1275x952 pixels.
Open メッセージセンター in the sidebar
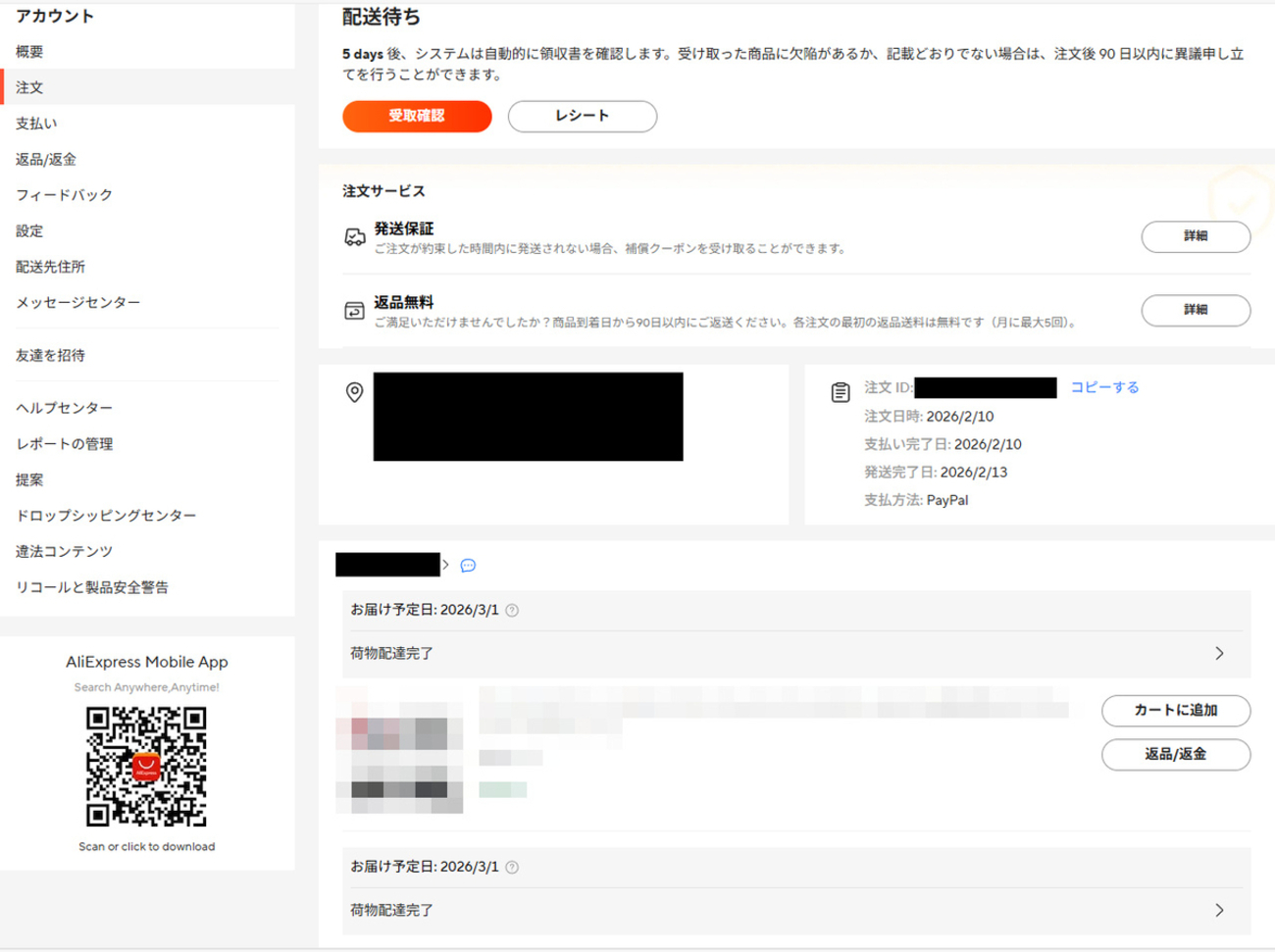point(77,302)
